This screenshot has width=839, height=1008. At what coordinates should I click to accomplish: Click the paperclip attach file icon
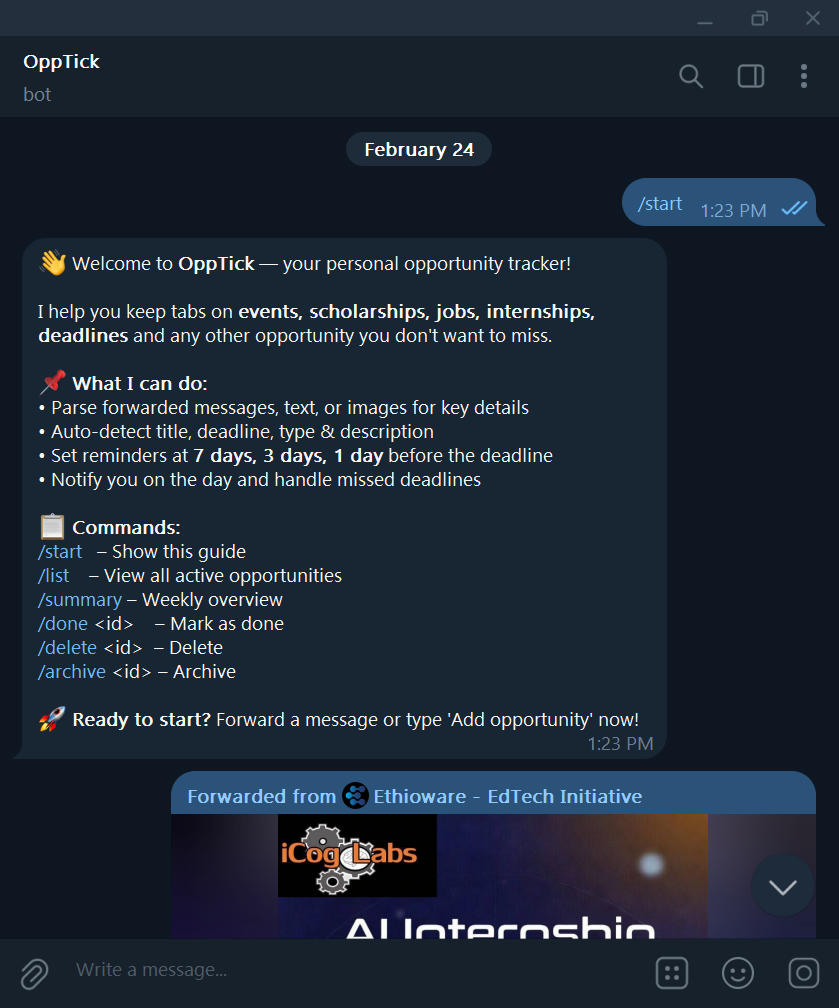point(34,973)
